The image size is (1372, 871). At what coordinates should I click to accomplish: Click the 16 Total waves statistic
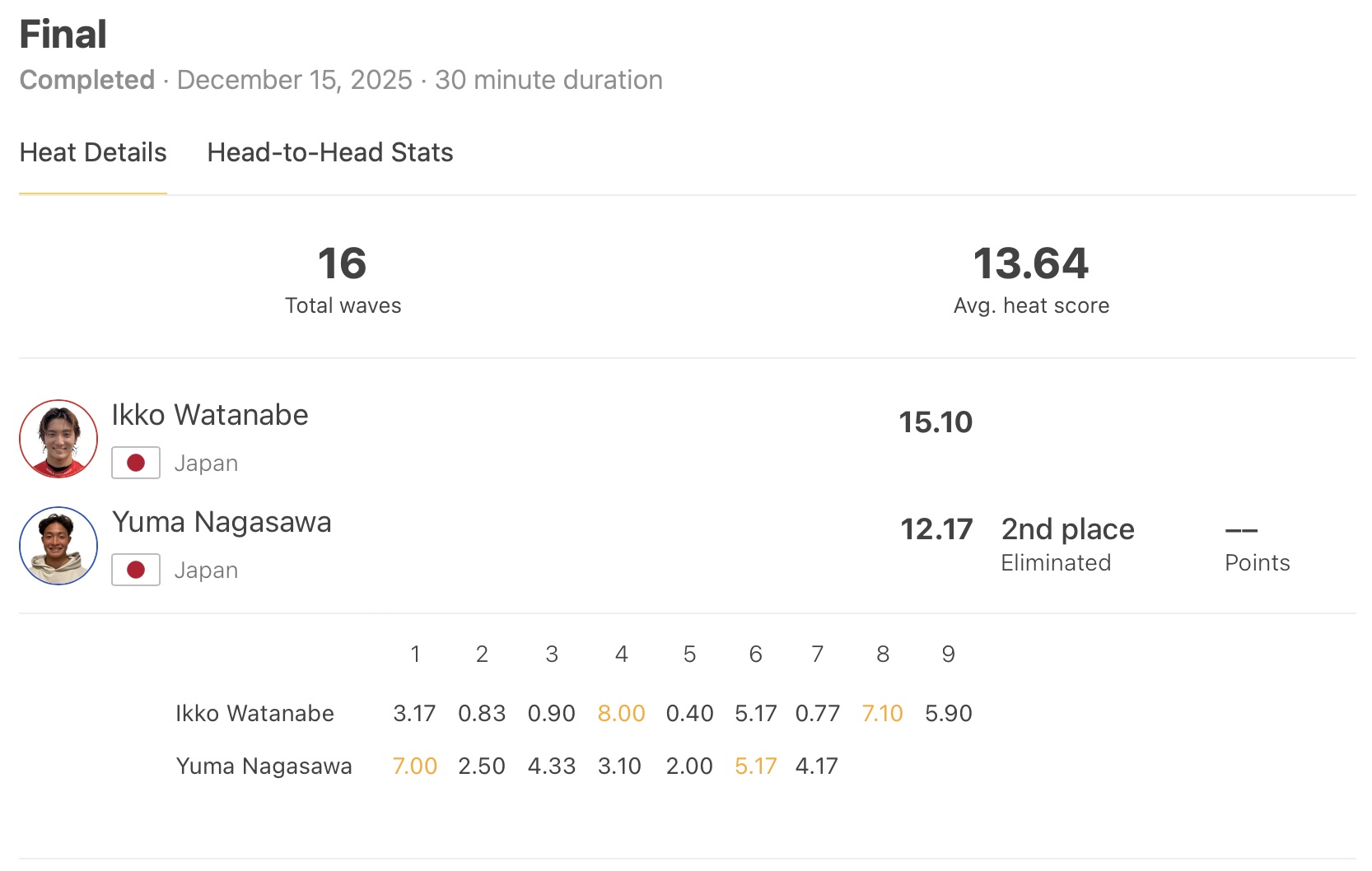coord(343,278)
